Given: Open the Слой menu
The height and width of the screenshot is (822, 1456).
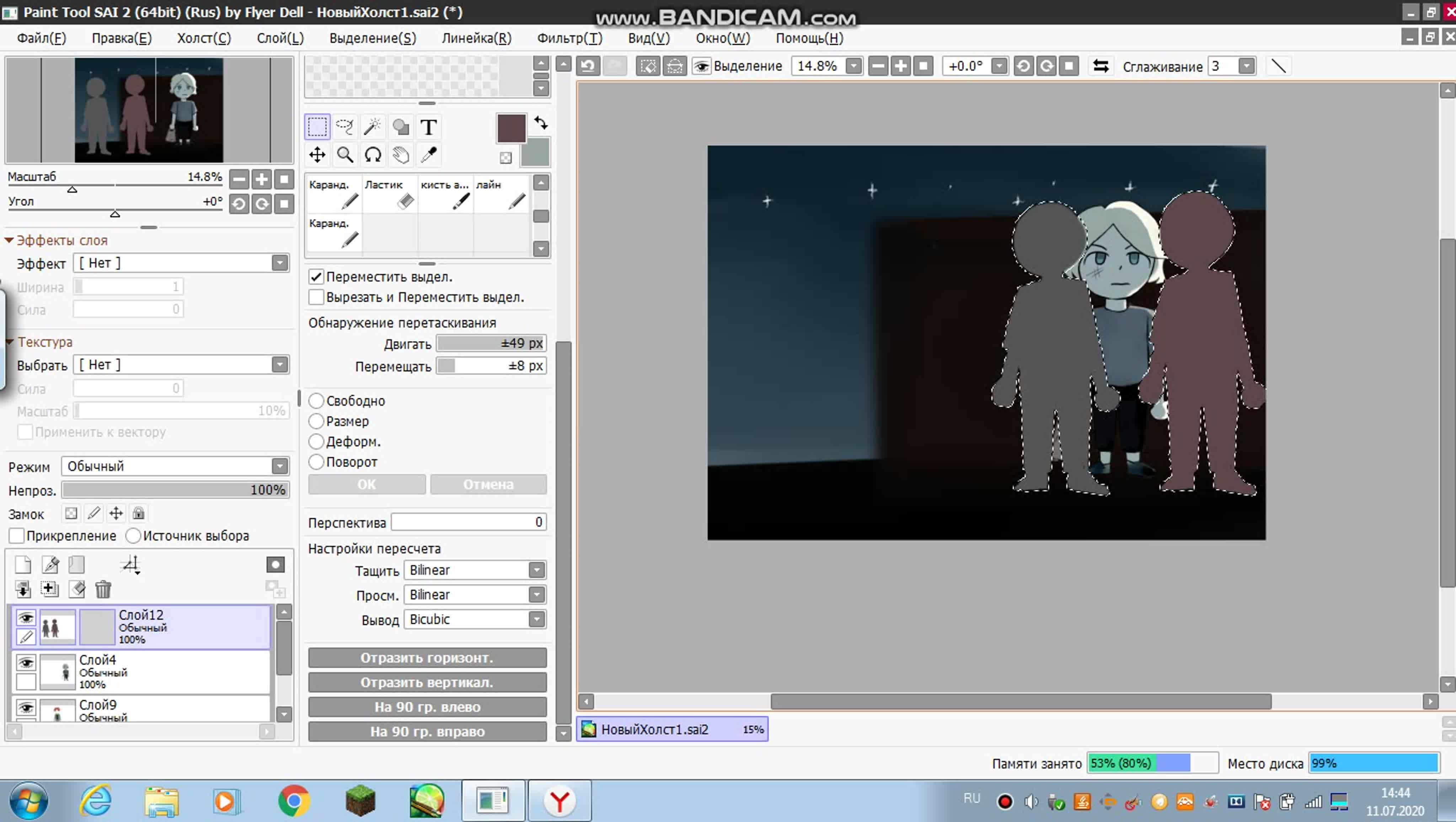Looking at the screenshot, I should pos(280,38).
